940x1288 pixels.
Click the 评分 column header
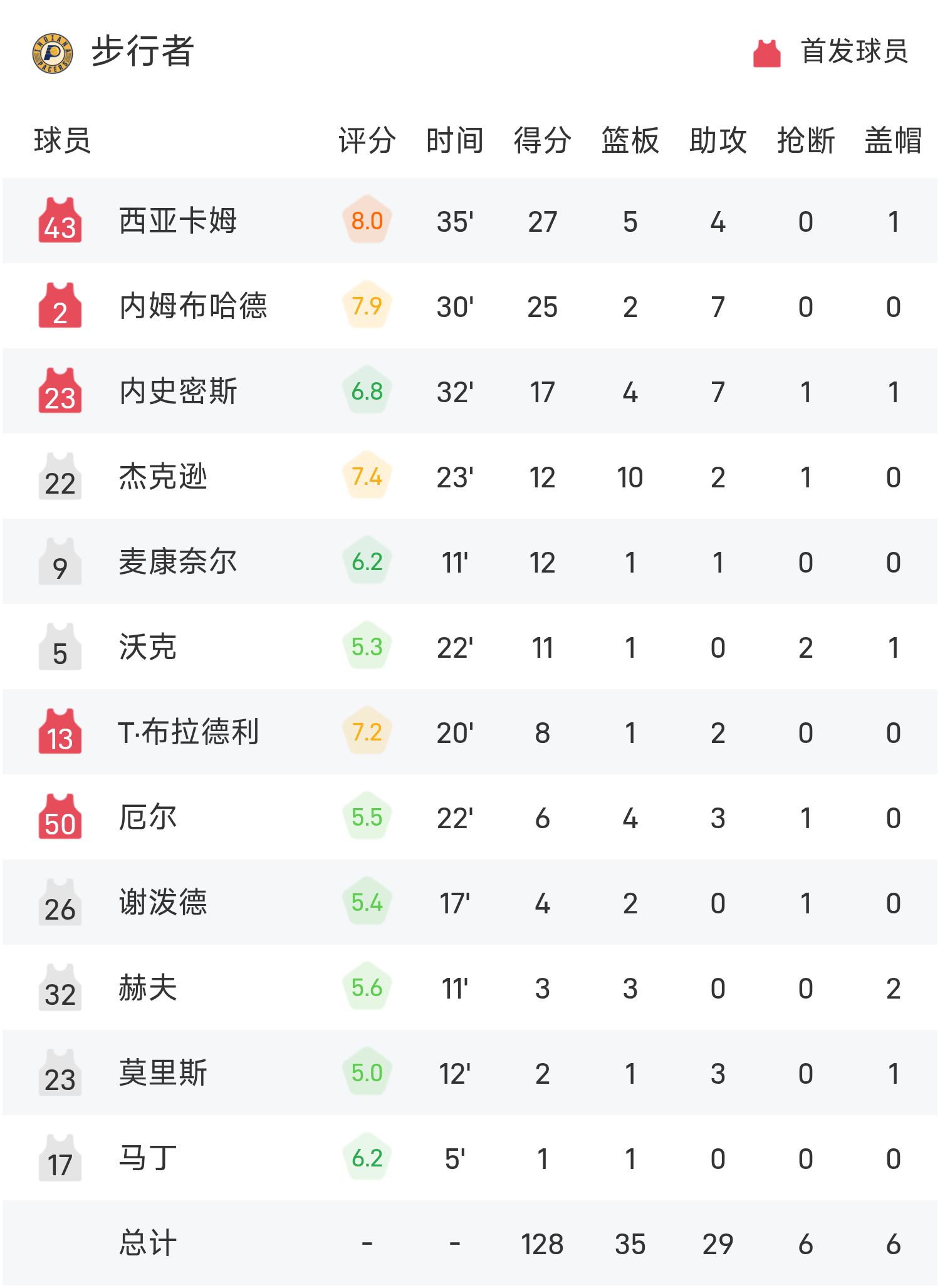point(367,140)
